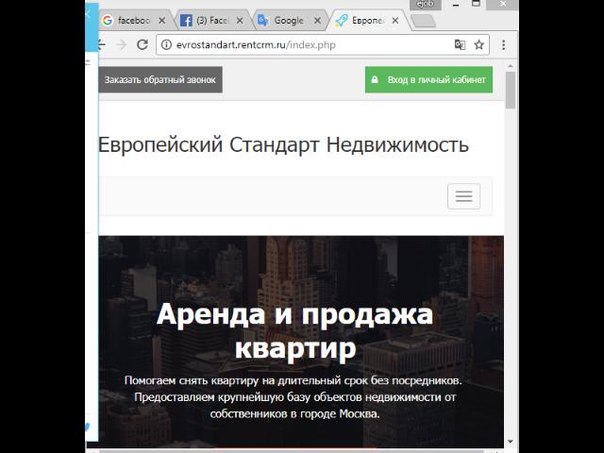Click Заказать обратный звонок button
Image resolution: width=604 pixels, height=453 pixels.
pos(160,80)
